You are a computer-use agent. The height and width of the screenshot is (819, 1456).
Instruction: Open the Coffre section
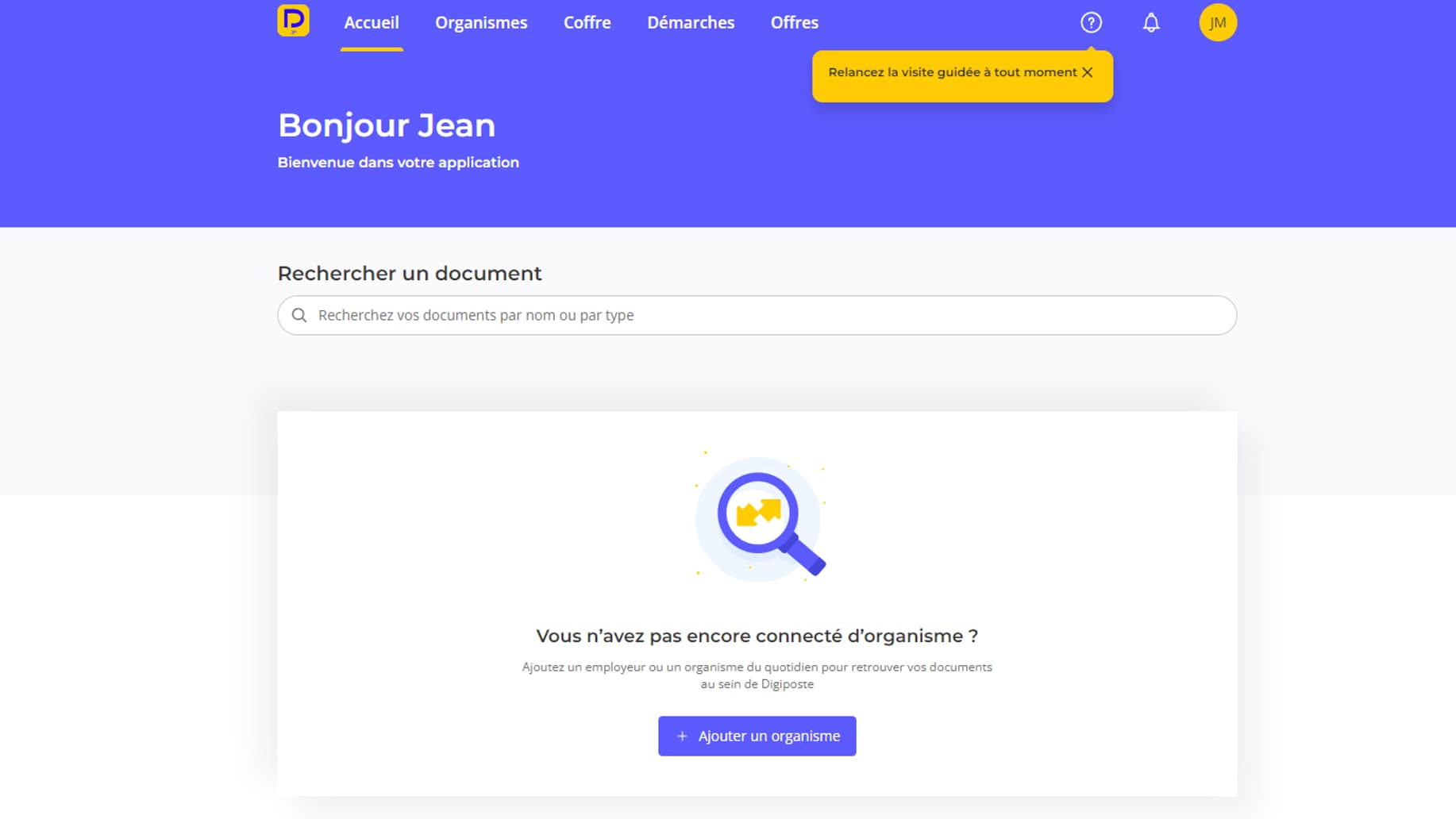587,23
